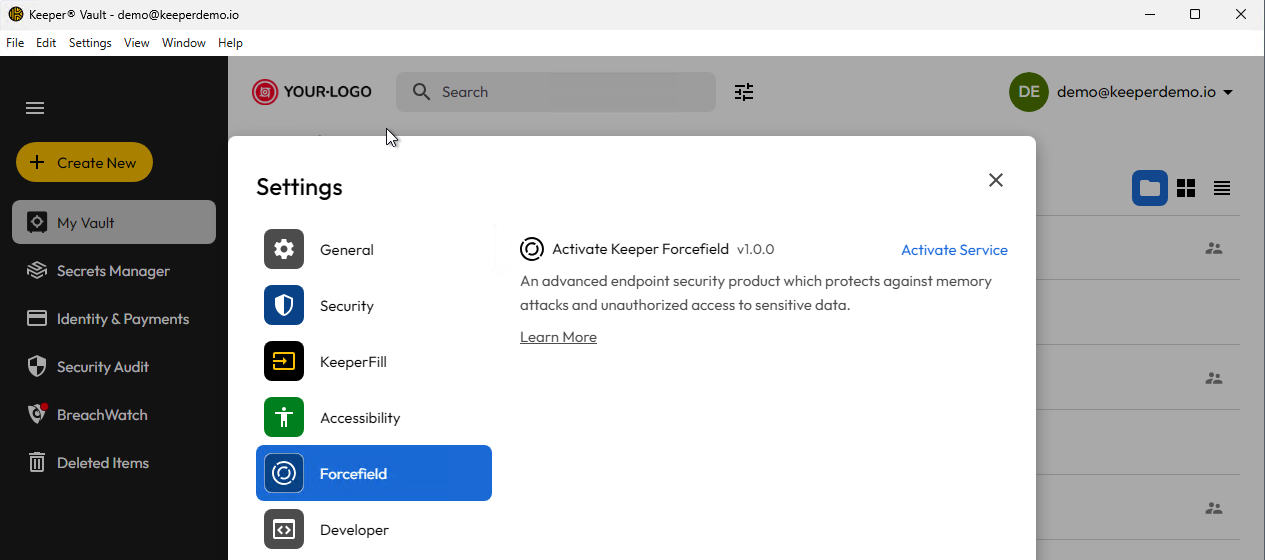
Task: Open BreachWatch in the sidebar
Action: click(x=101, y=415)
